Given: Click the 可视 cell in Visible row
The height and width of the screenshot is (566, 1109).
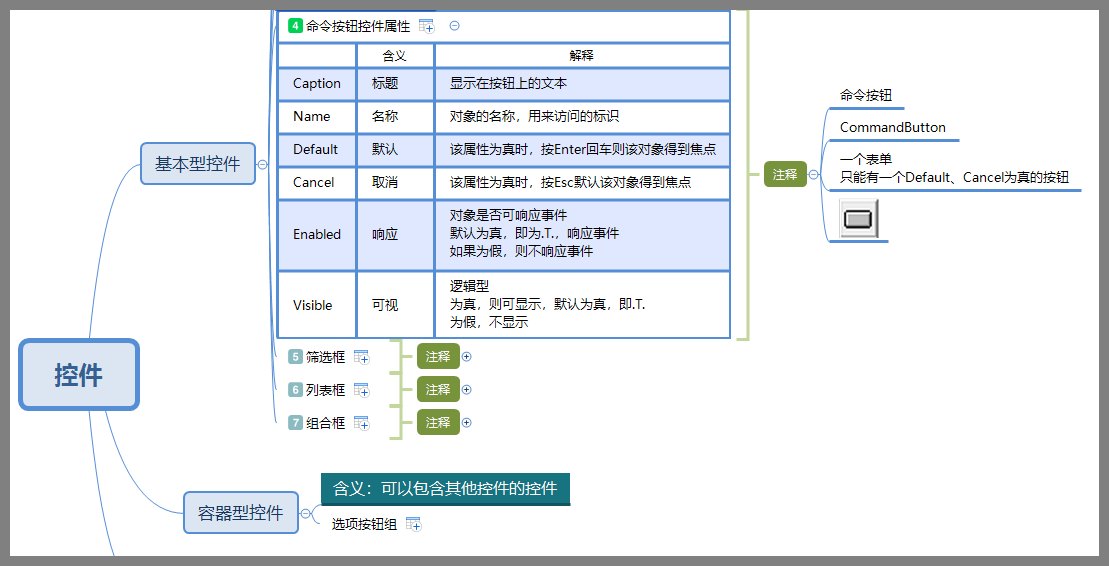Looking at the screenshot, I should pos(395,305).
